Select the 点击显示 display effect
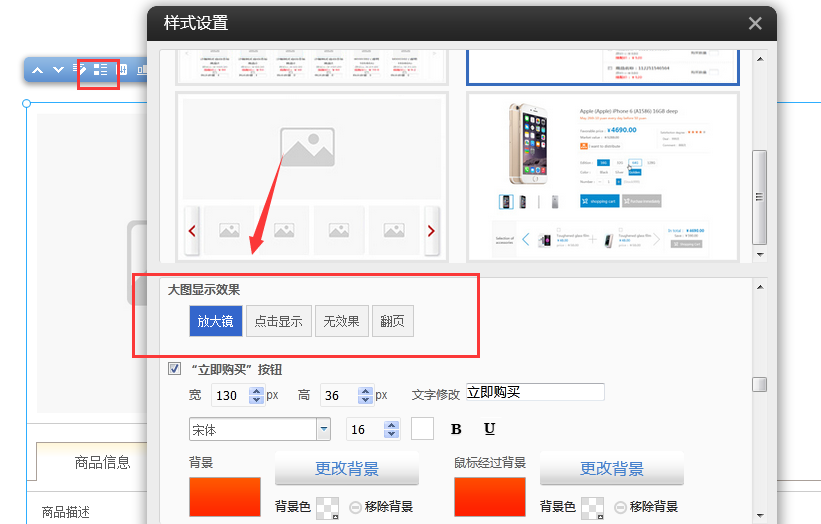The image size is (821, 524). (x=279, y=321)
